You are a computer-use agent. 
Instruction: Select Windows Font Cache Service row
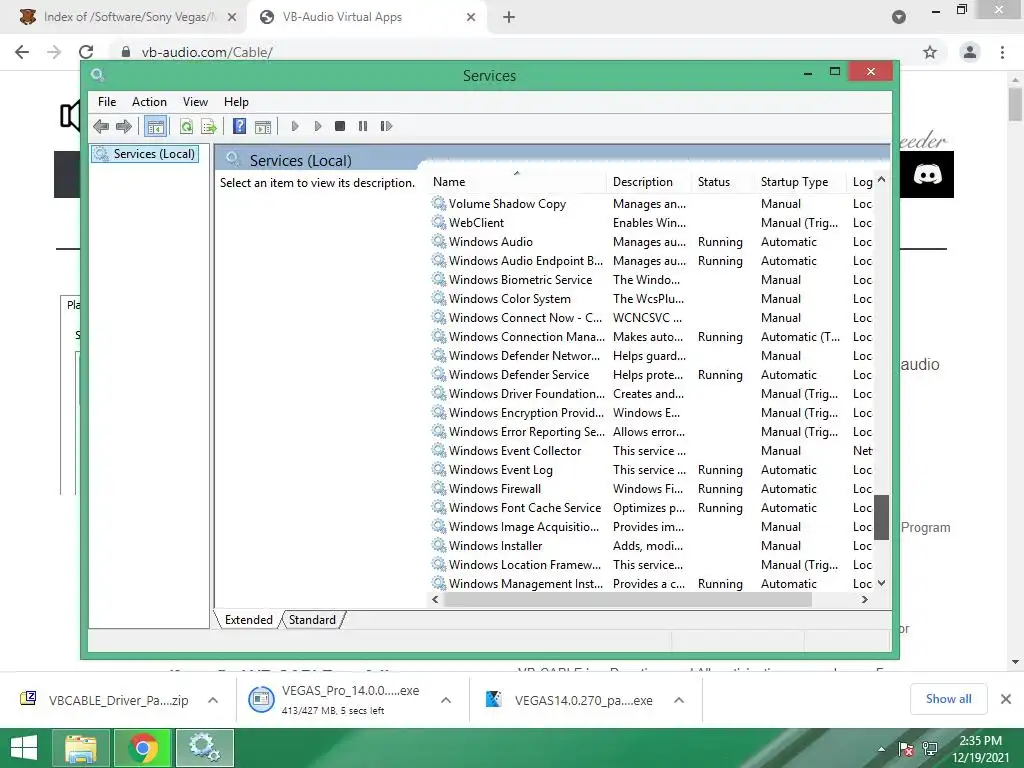652,507
